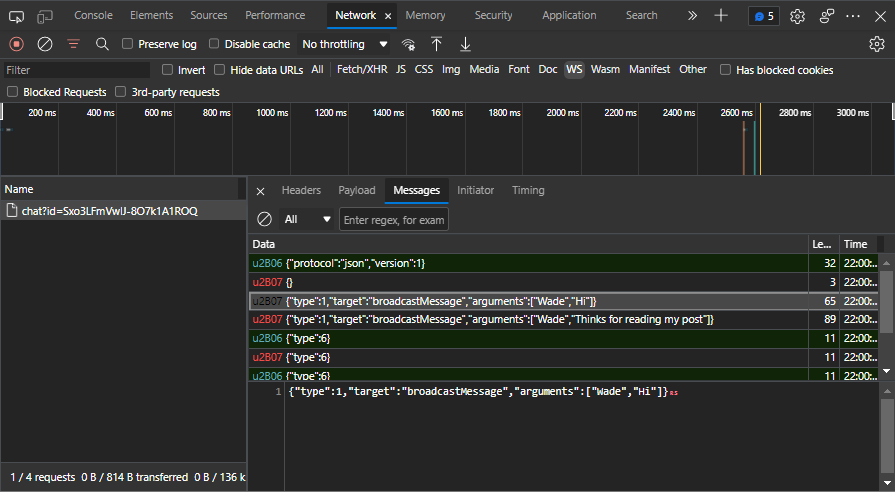Viewport: 895px width, 492px height.
Task: Clear all WebSocket messages icon
Action: tap(264, 219)
